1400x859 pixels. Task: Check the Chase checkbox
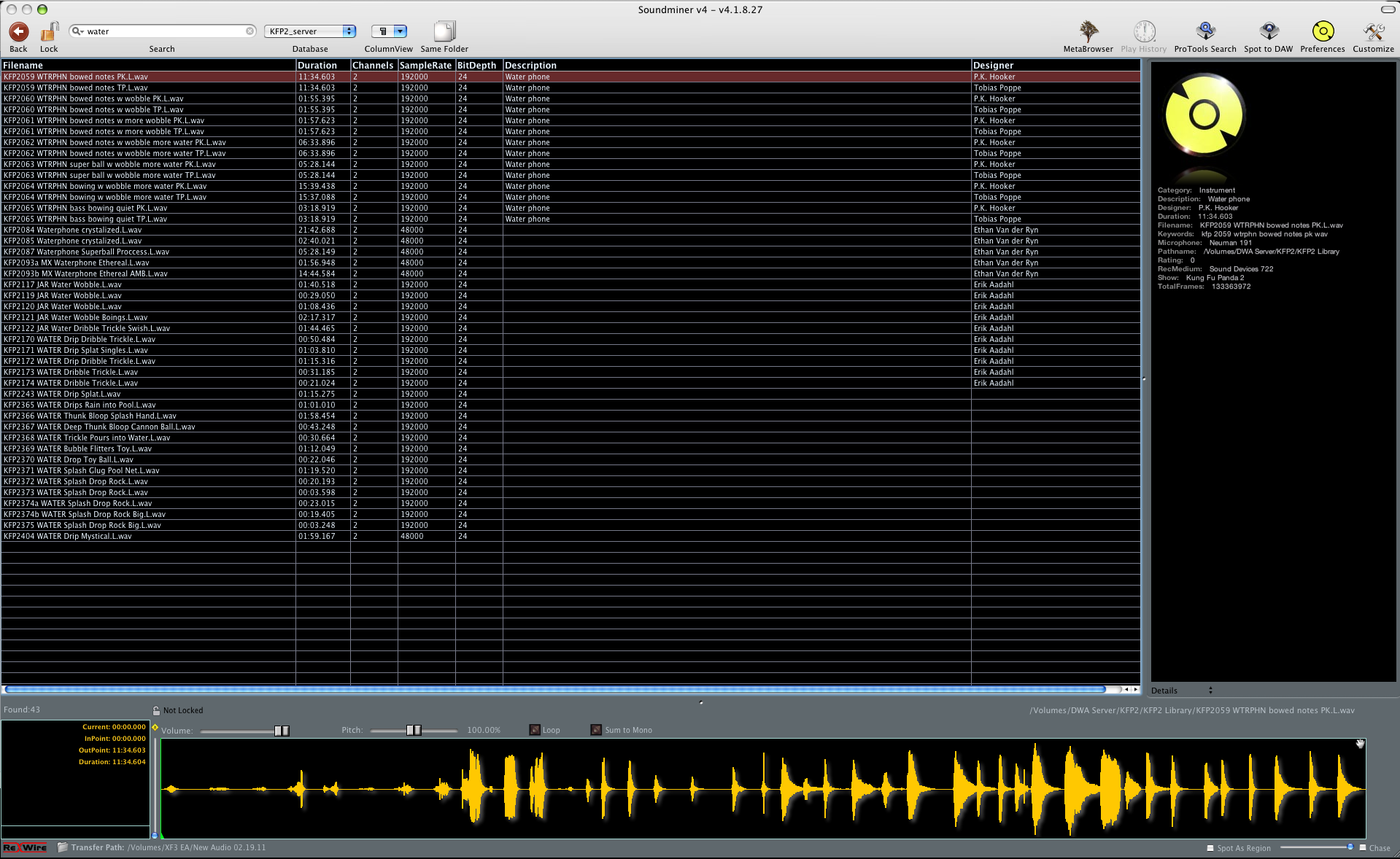point(1363,847)
